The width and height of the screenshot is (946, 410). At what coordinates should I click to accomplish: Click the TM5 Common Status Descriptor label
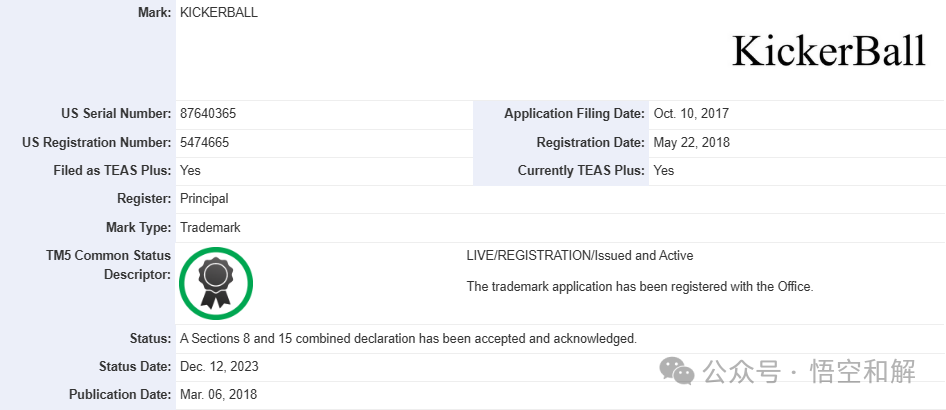[x=109, y=265]
